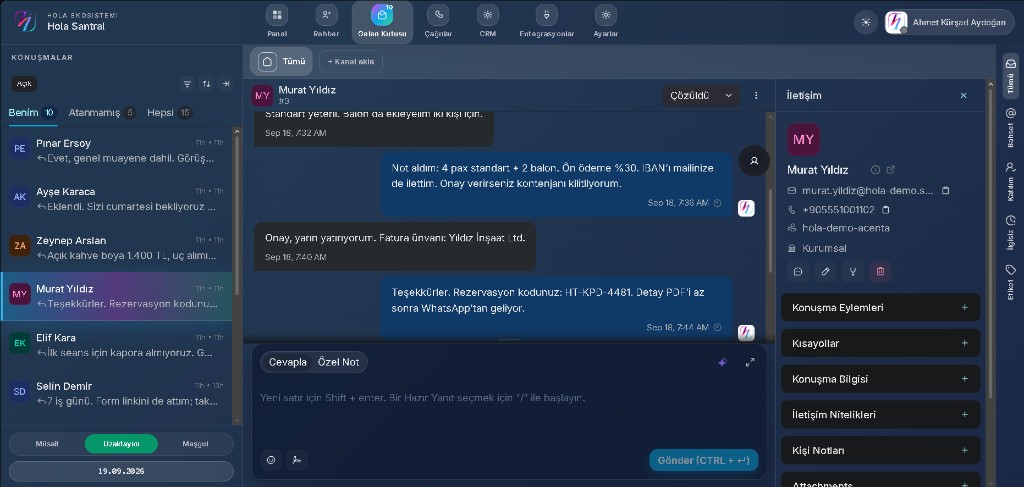Click the chat messages scrollbar
This screenshot has height=487, width=1024.
coord(772,230)
